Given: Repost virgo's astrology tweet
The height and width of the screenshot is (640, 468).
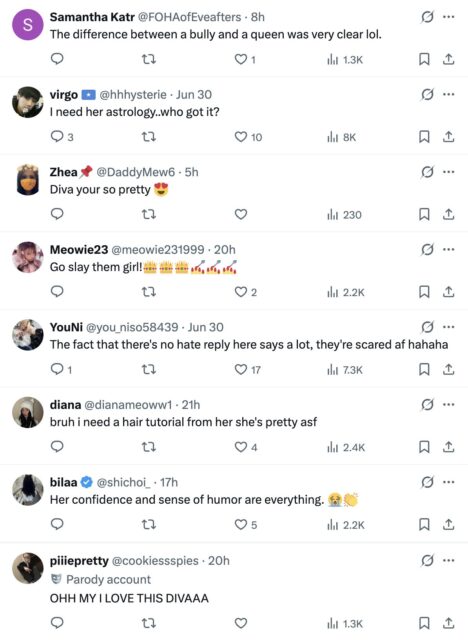Looking at the screenshot, I should coord(149,137).
